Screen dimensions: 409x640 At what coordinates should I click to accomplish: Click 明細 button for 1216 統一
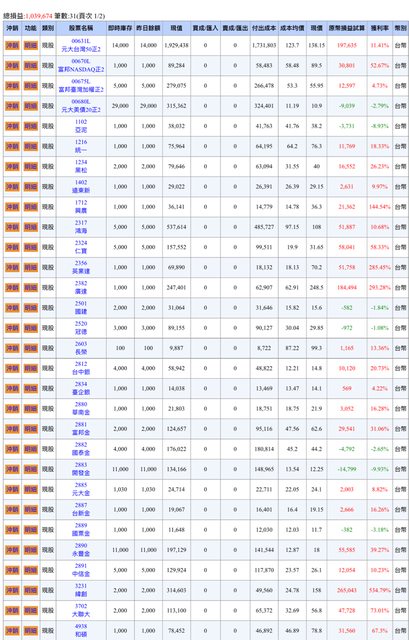click(31, 146)
